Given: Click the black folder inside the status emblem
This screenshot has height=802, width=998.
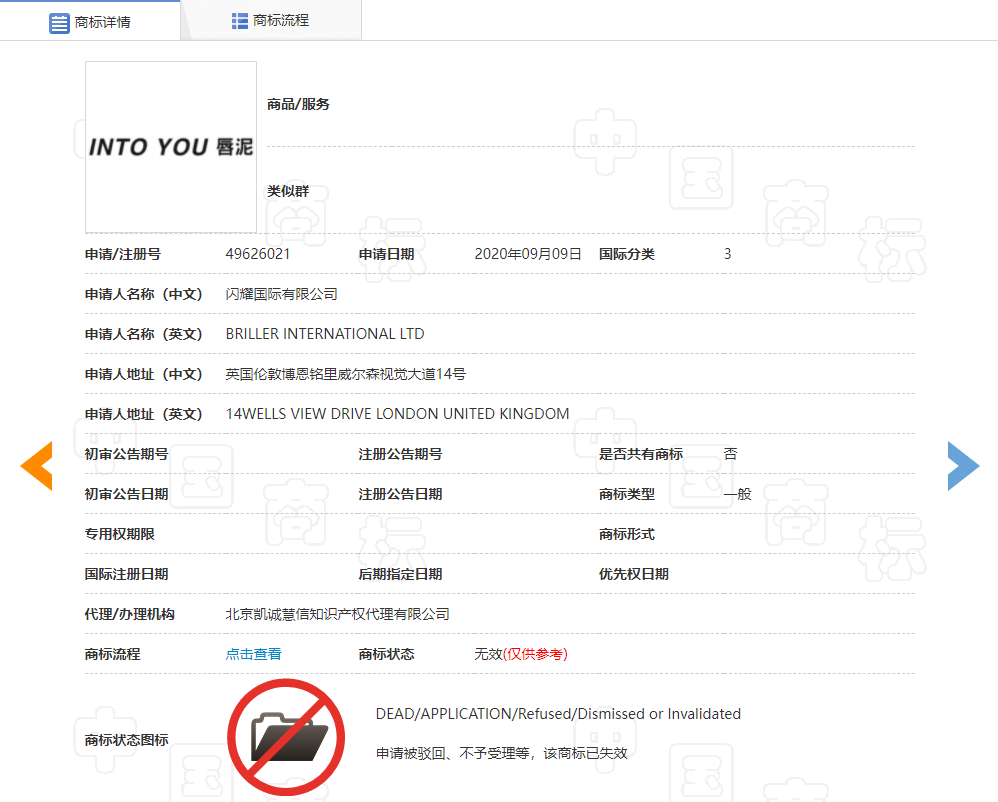Looking at the screenshot, I should point(286,740).
